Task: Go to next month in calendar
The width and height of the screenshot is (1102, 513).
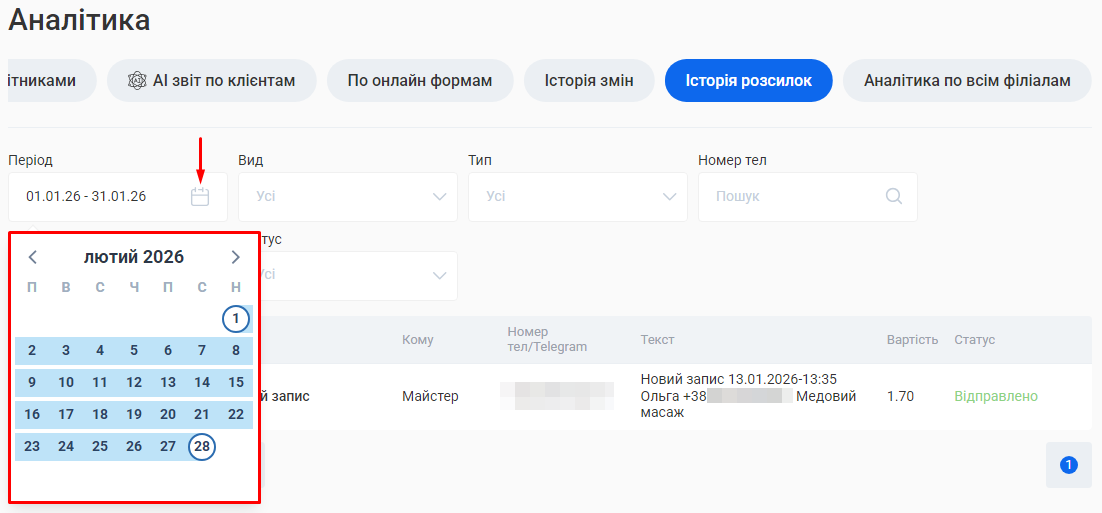Action: 235,257
